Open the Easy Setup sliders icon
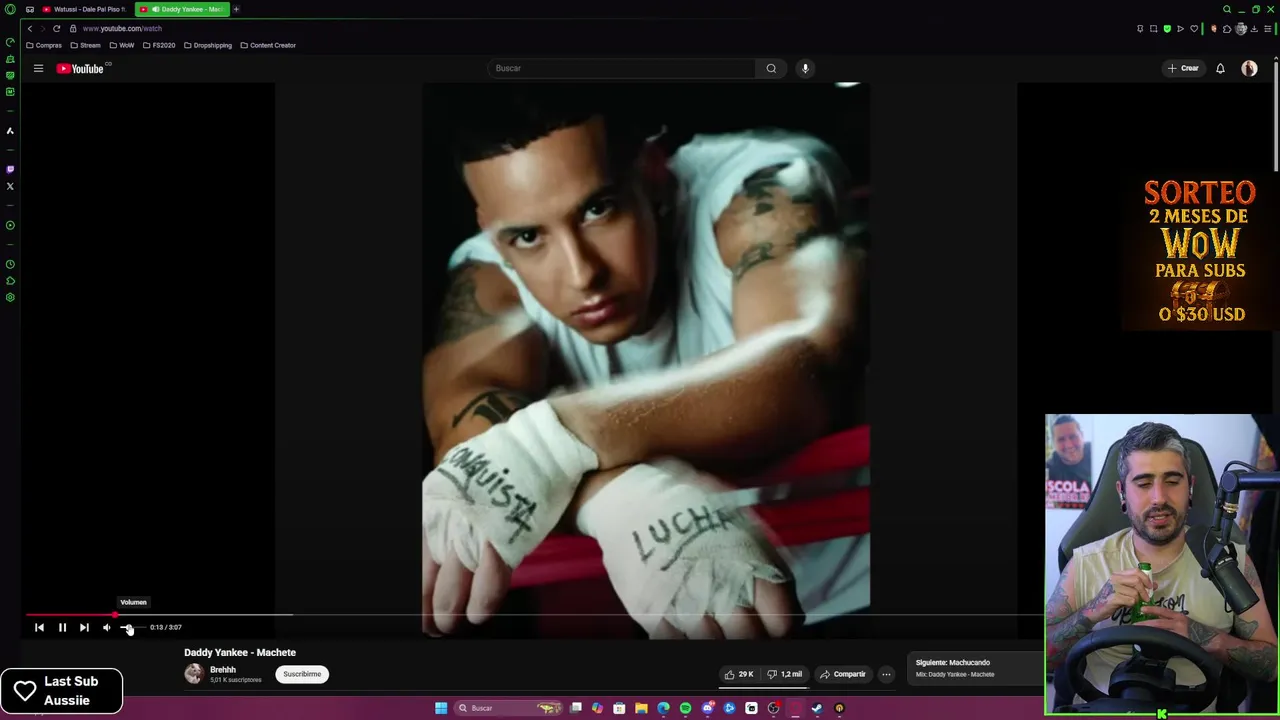Viewport: 1280px width, 720px height. click(x=1267, y=29)
